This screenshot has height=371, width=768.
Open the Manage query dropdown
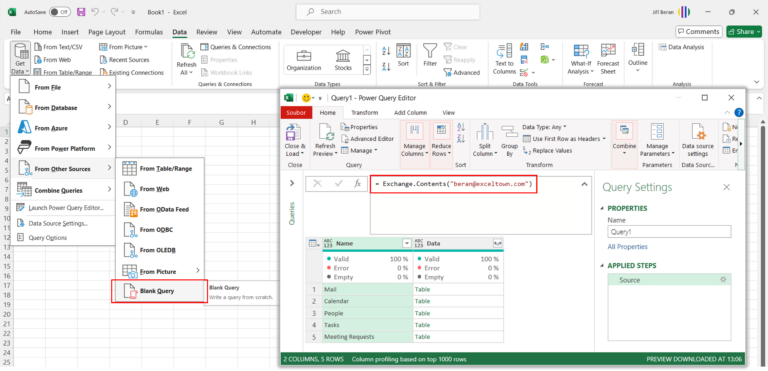[360, 150]
